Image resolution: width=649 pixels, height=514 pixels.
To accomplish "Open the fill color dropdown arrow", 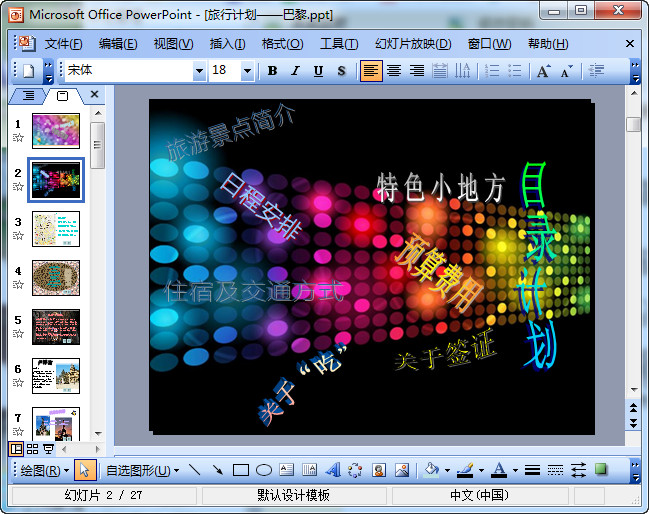I will pyautogui.click(x=447, y=470).
